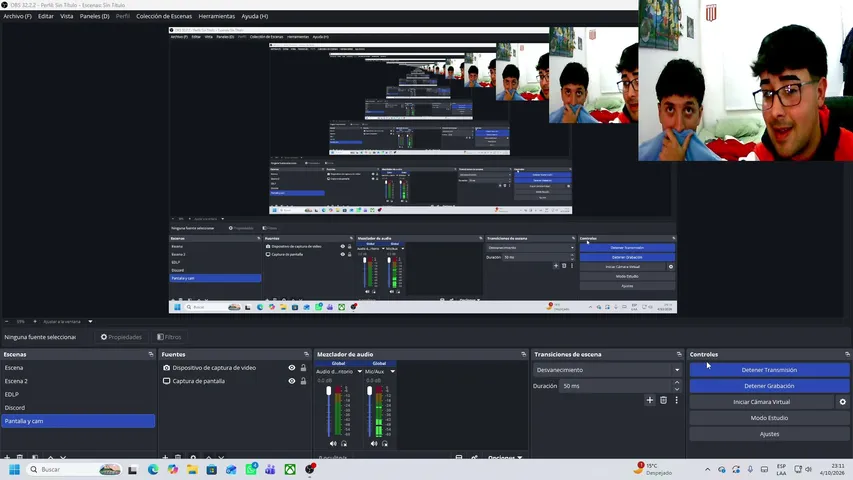Open the Herramientas menu
Viewport: 853px width, 480px height.
[x=217, y=16]
